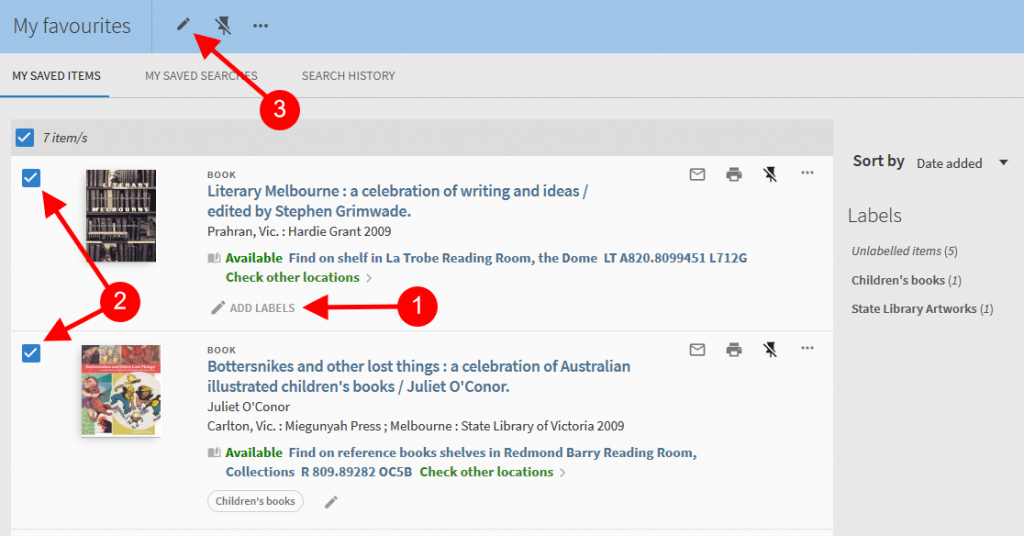Unpin the Bottersnikes book from favourites
The height and width of the screenshot is (536, 1024).
pyautogui.click(x=769, y=349)
